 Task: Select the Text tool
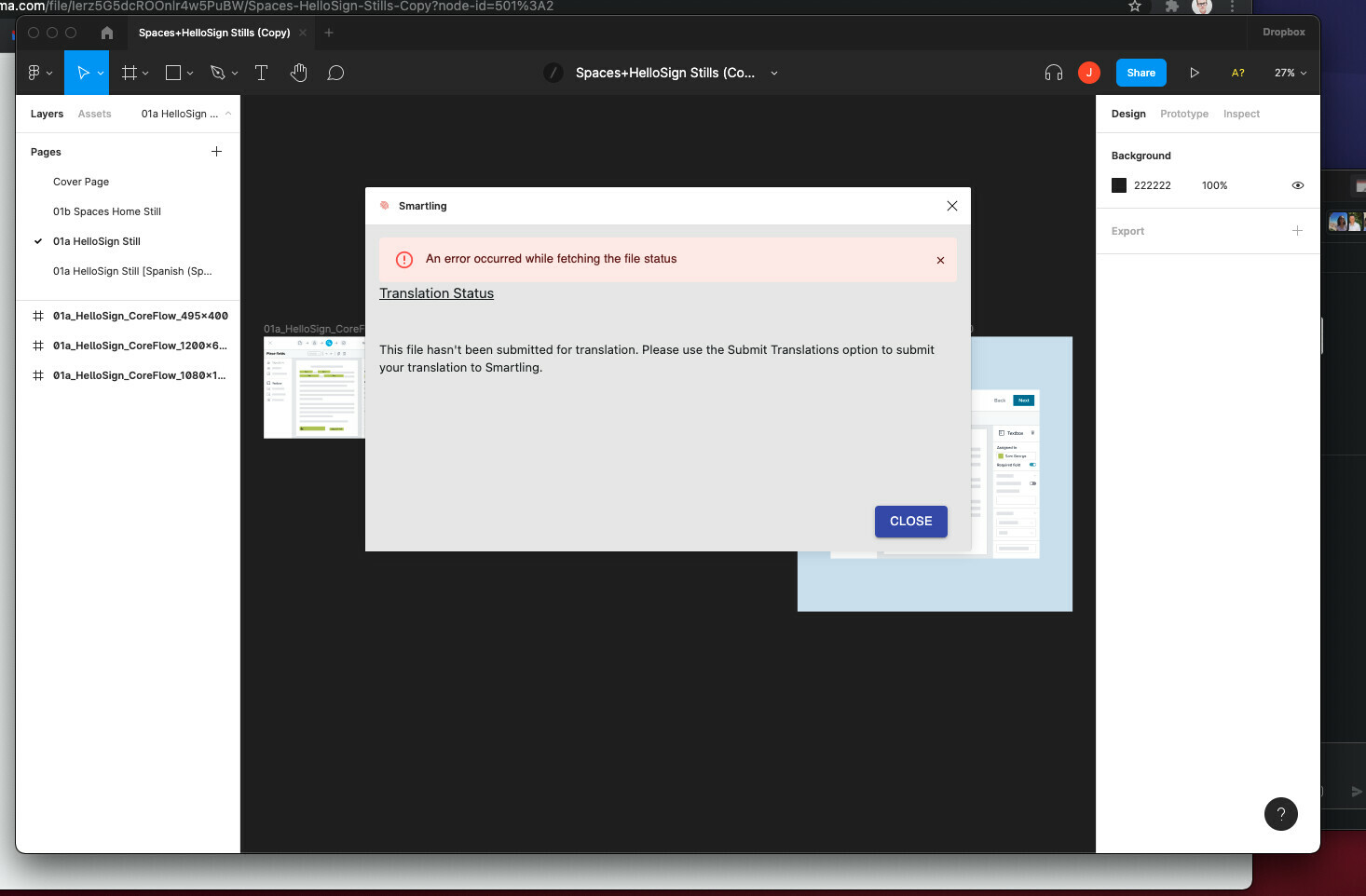click(262, 73)
